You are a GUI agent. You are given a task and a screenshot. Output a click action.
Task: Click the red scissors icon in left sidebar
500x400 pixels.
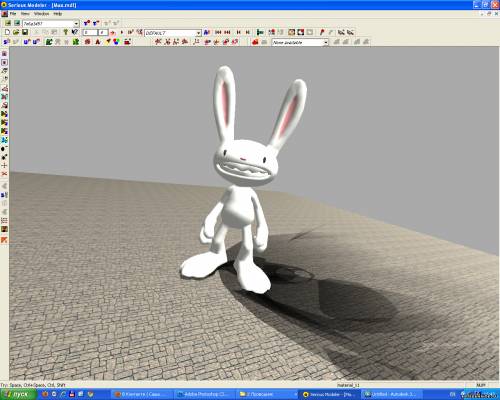(4, 174)
